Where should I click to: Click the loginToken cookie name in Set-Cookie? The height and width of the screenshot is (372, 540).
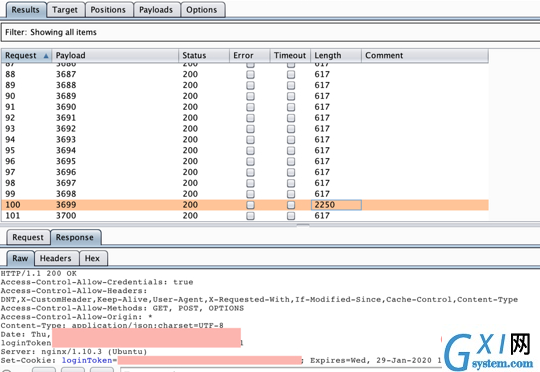(87, 361)
